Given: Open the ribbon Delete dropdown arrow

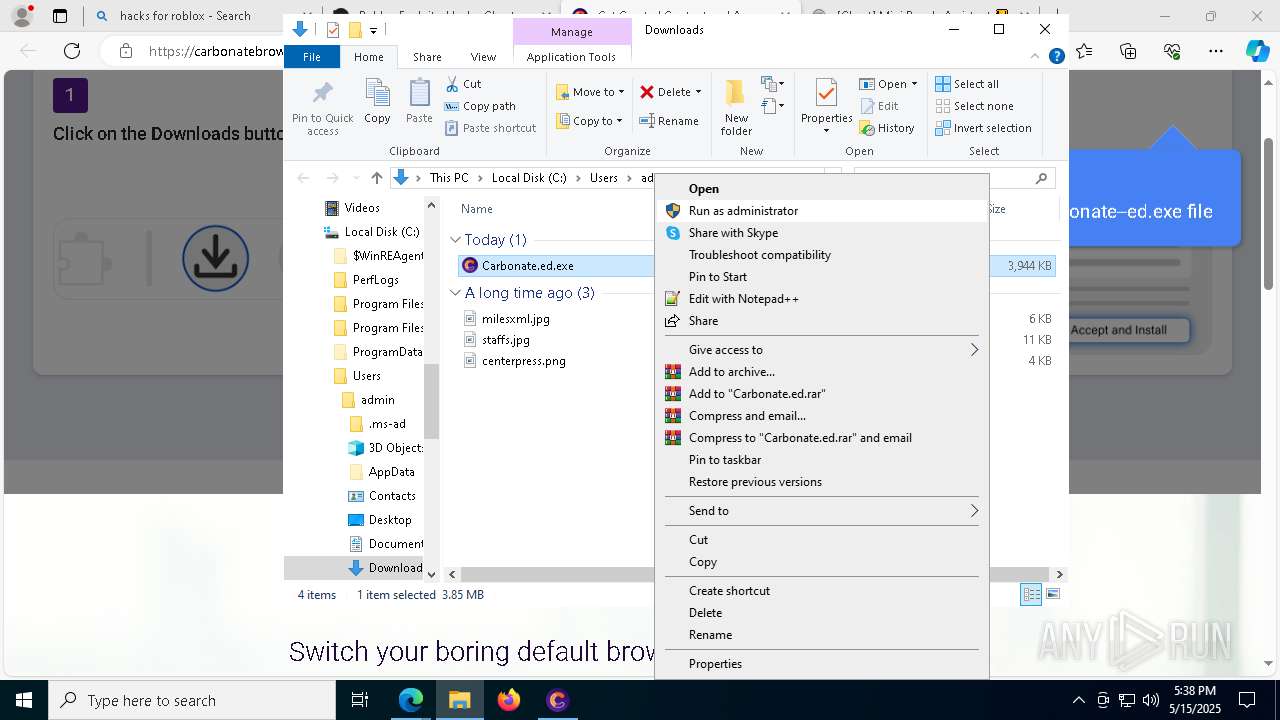Looking at the screenshot, I should coord(698,92).
